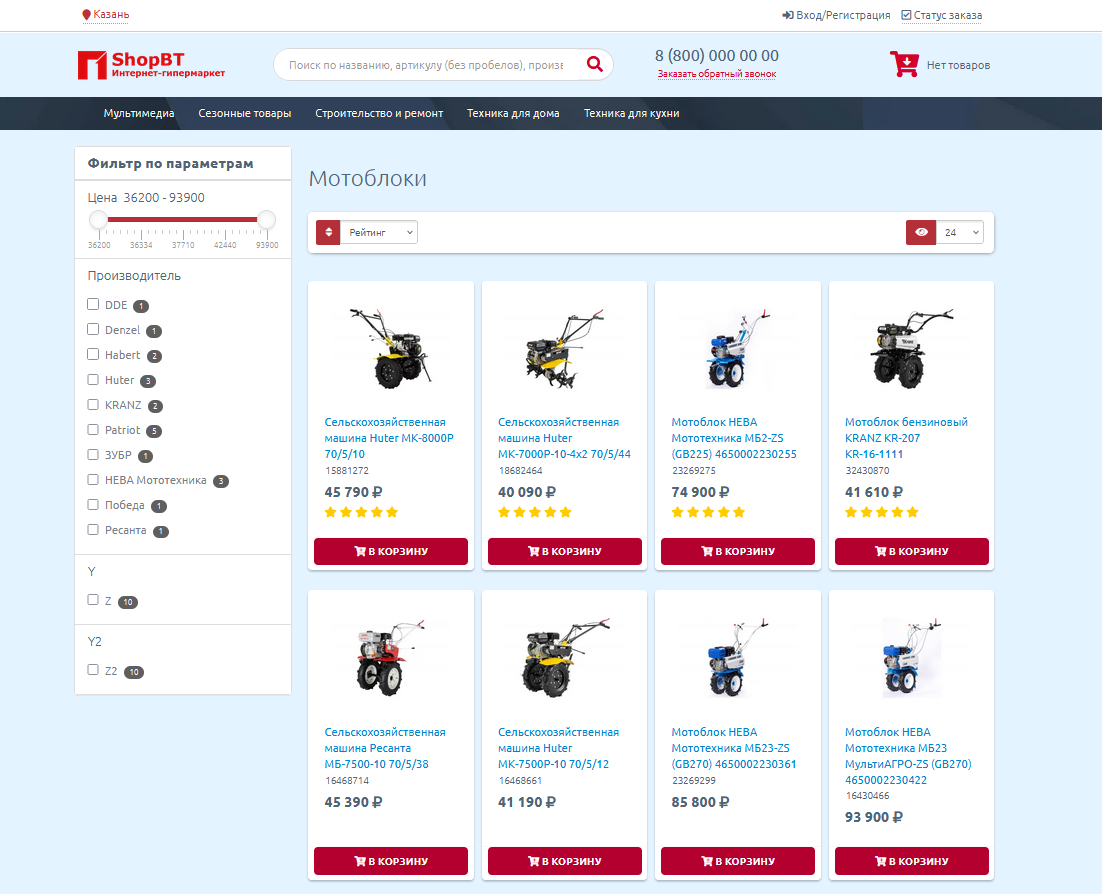The image size is (1102, 894).
Task: Click the red location pin icon
Action: (86, 15)
